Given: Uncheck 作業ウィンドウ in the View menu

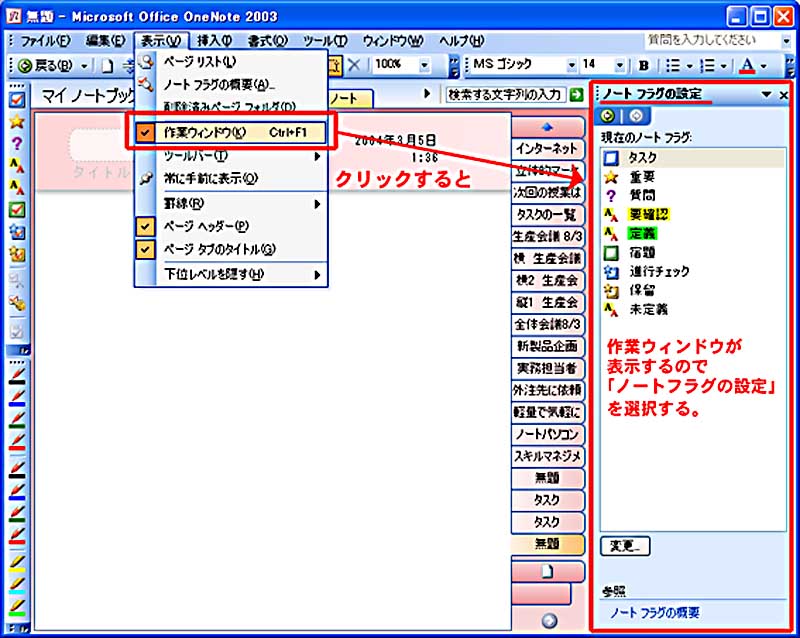Looking at the screenshot, I should [x=230, y=132].
